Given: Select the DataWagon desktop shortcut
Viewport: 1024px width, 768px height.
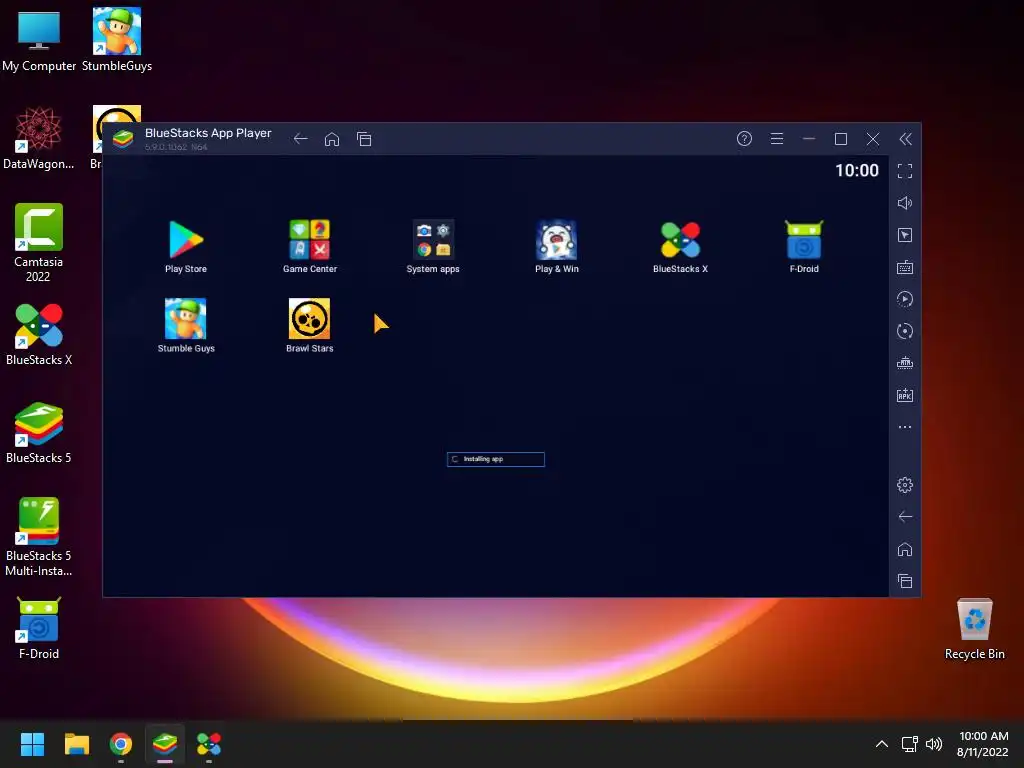Looking at the screenshot, I should coord(39,138).
